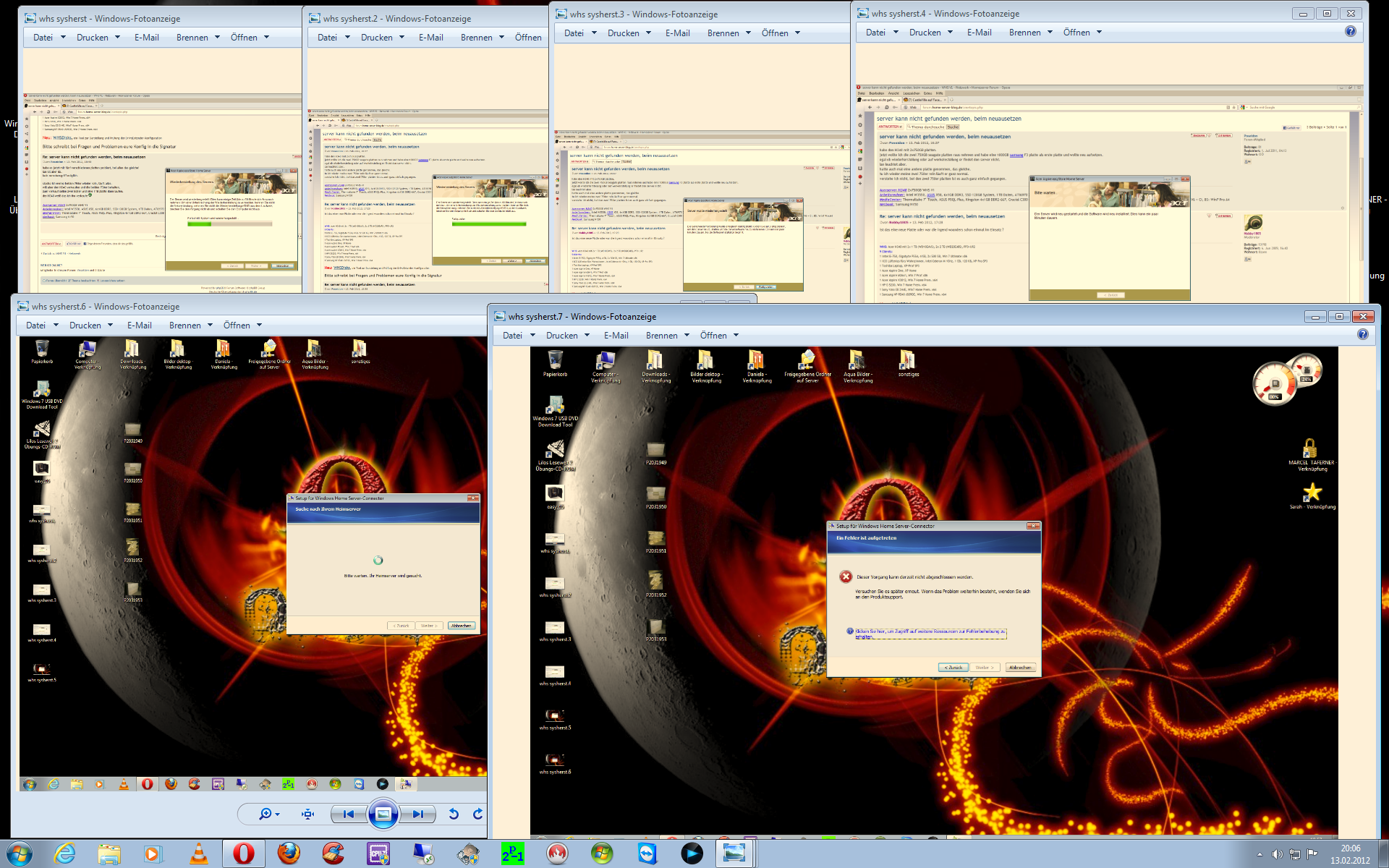Screen dimensions: 1389x868
Task: Open the volume control in system tray
Action: coord(1277,854)
